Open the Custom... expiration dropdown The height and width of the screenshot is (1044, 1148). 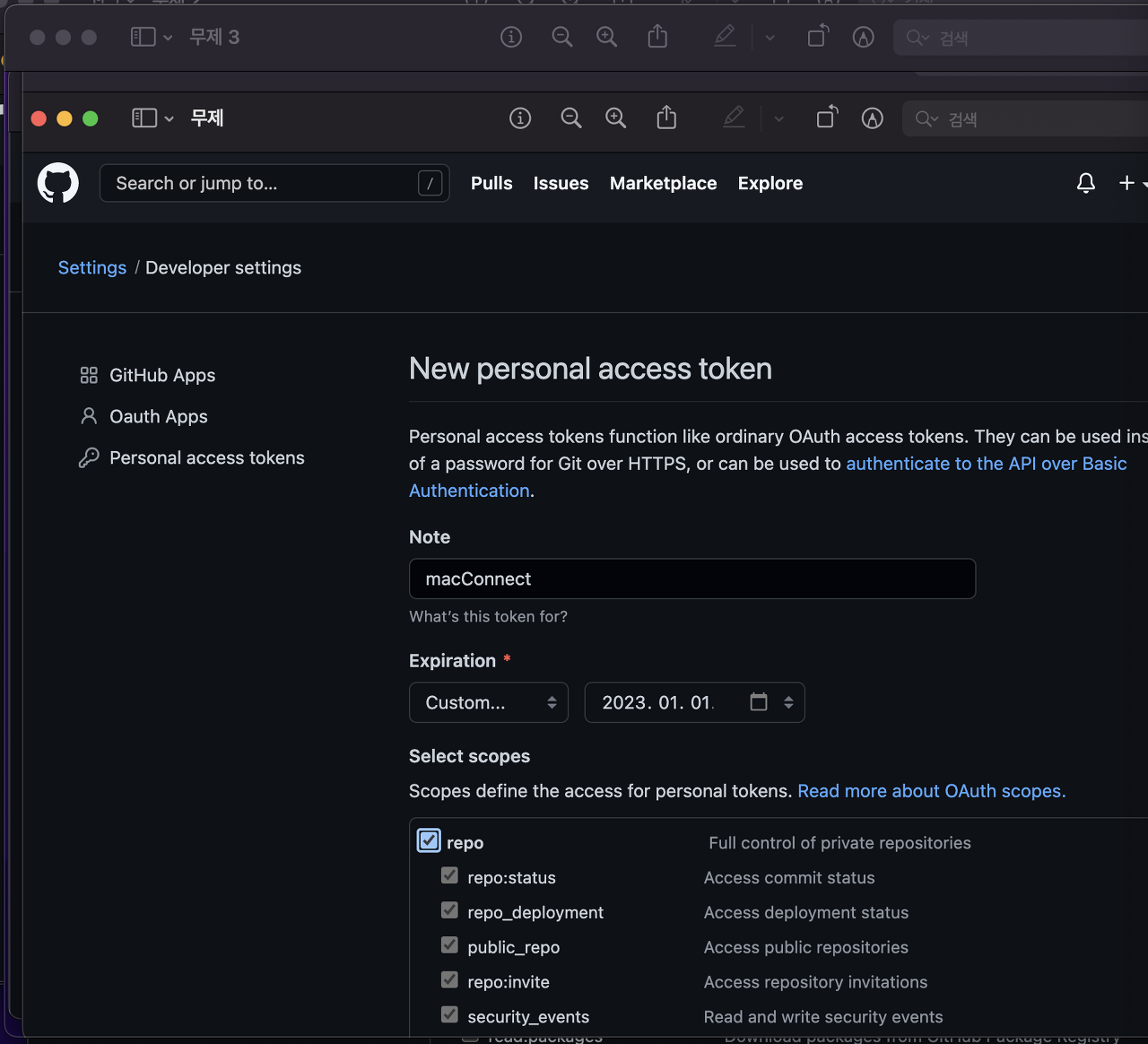(x=489, y=702)
